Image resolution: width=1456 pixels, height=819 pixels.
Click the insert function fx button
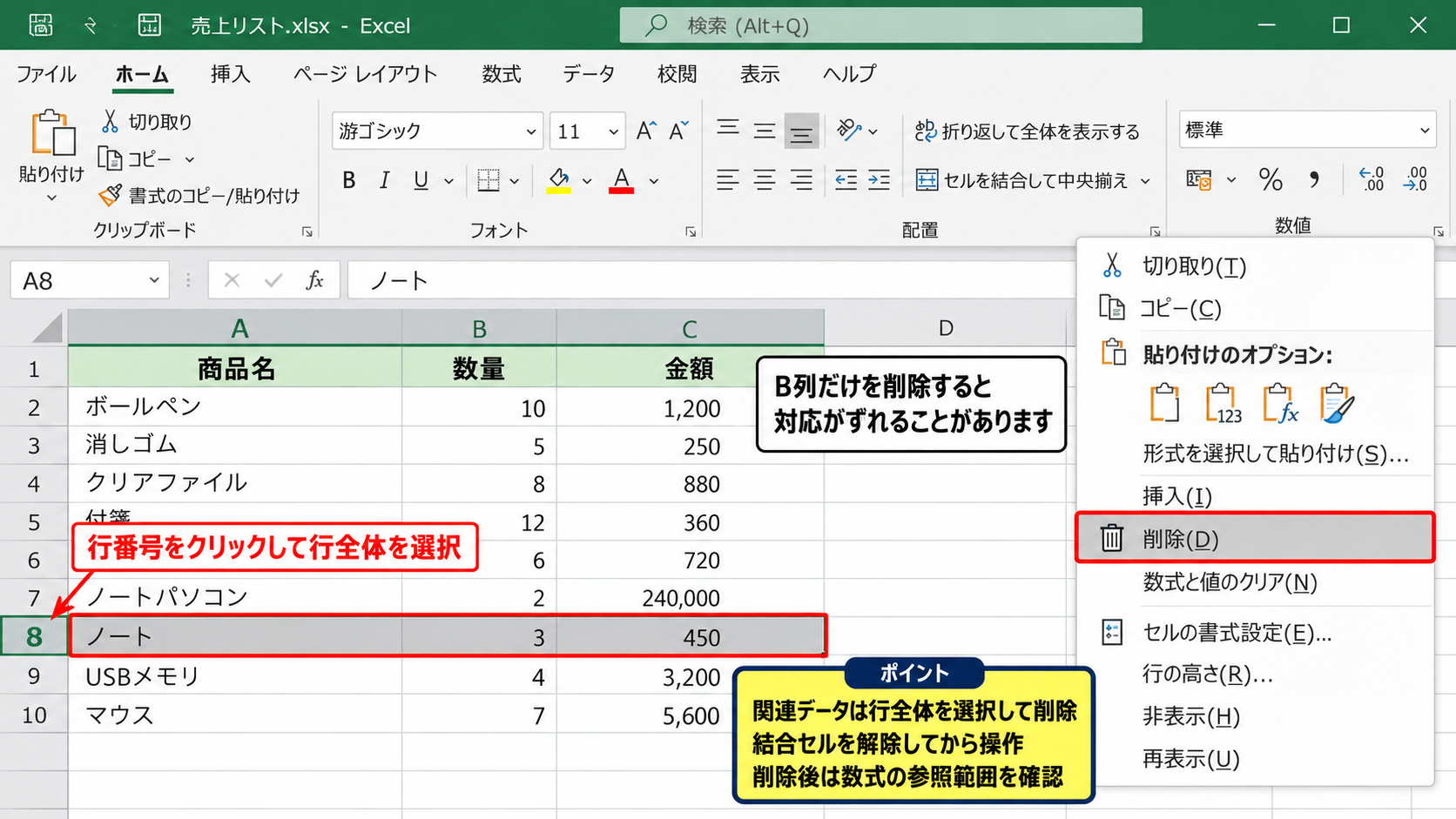coord(314,280)
